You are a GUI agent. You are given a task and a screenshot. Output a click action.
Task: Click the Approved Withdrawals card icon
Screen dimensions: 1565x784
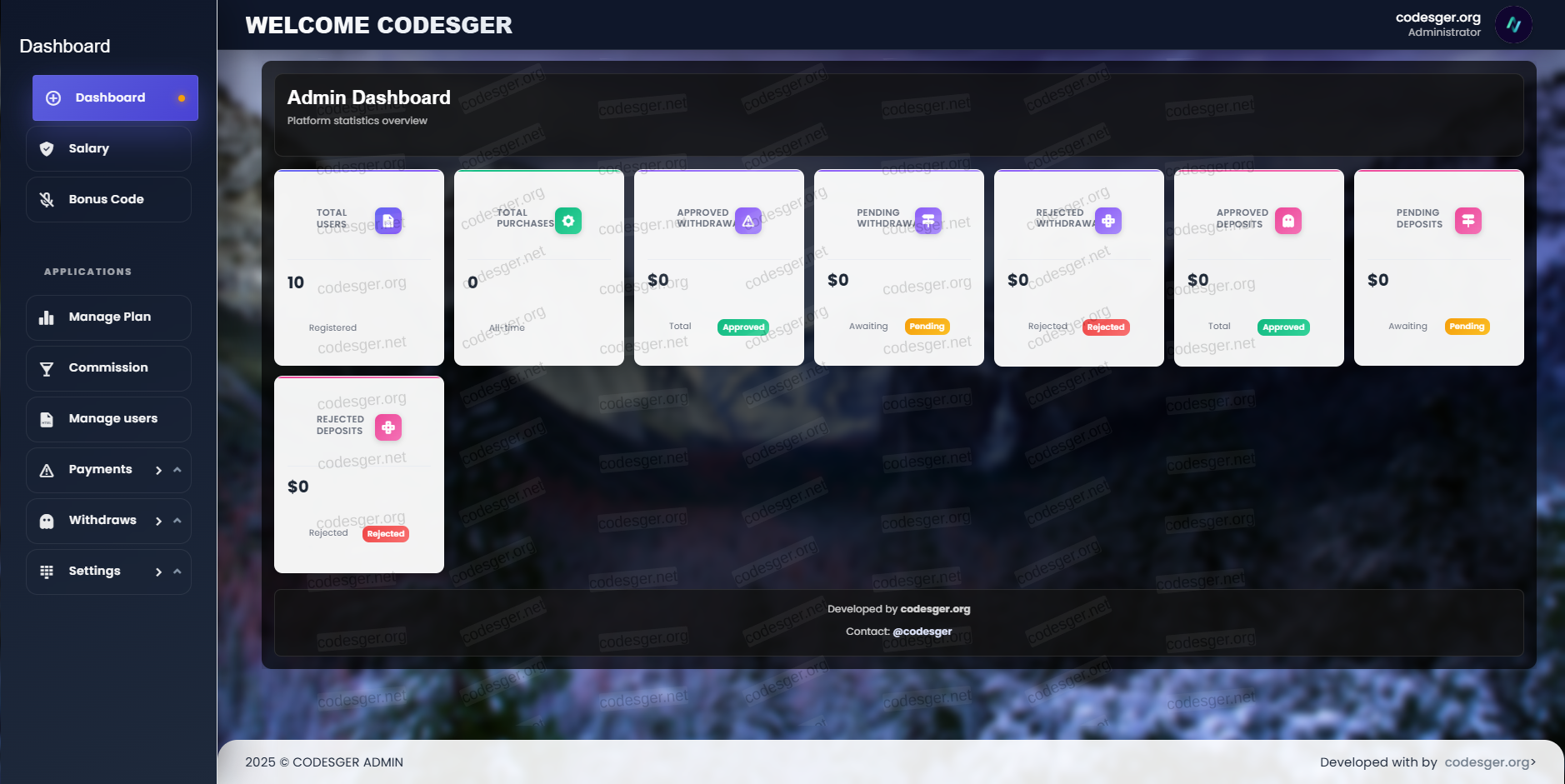[x=747, y=221]
